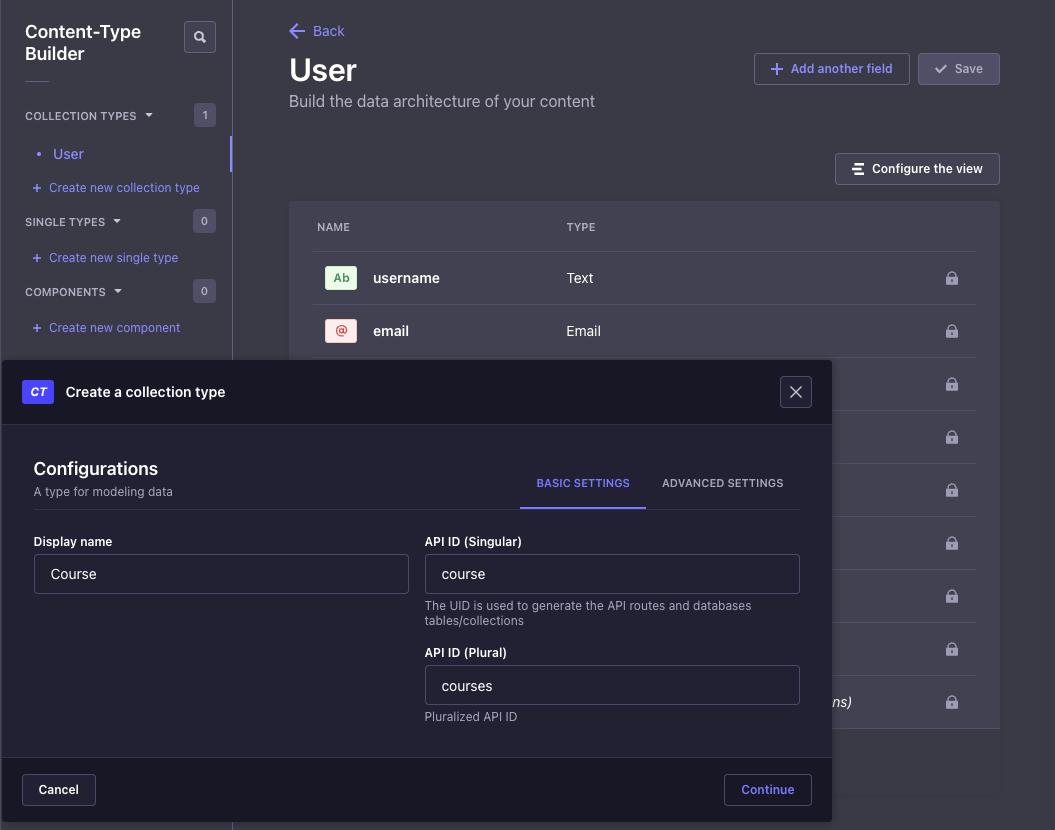Image resolution: width=1055 pixels, height=830 pixels.
Task: Click the Display name input field
Action: 221,574
